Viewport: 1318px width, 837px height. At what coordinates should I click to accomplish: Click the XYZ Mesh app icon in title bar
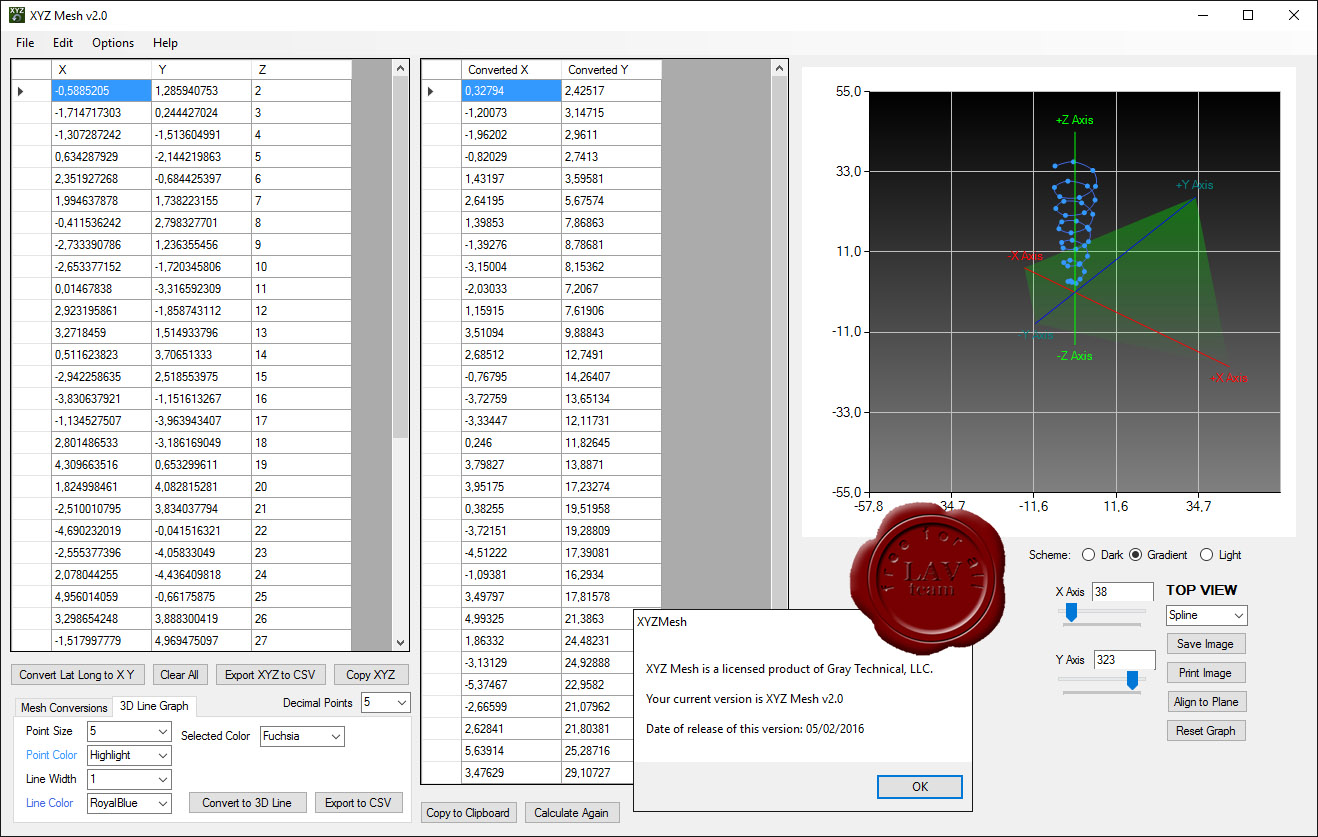pos(17,15)
